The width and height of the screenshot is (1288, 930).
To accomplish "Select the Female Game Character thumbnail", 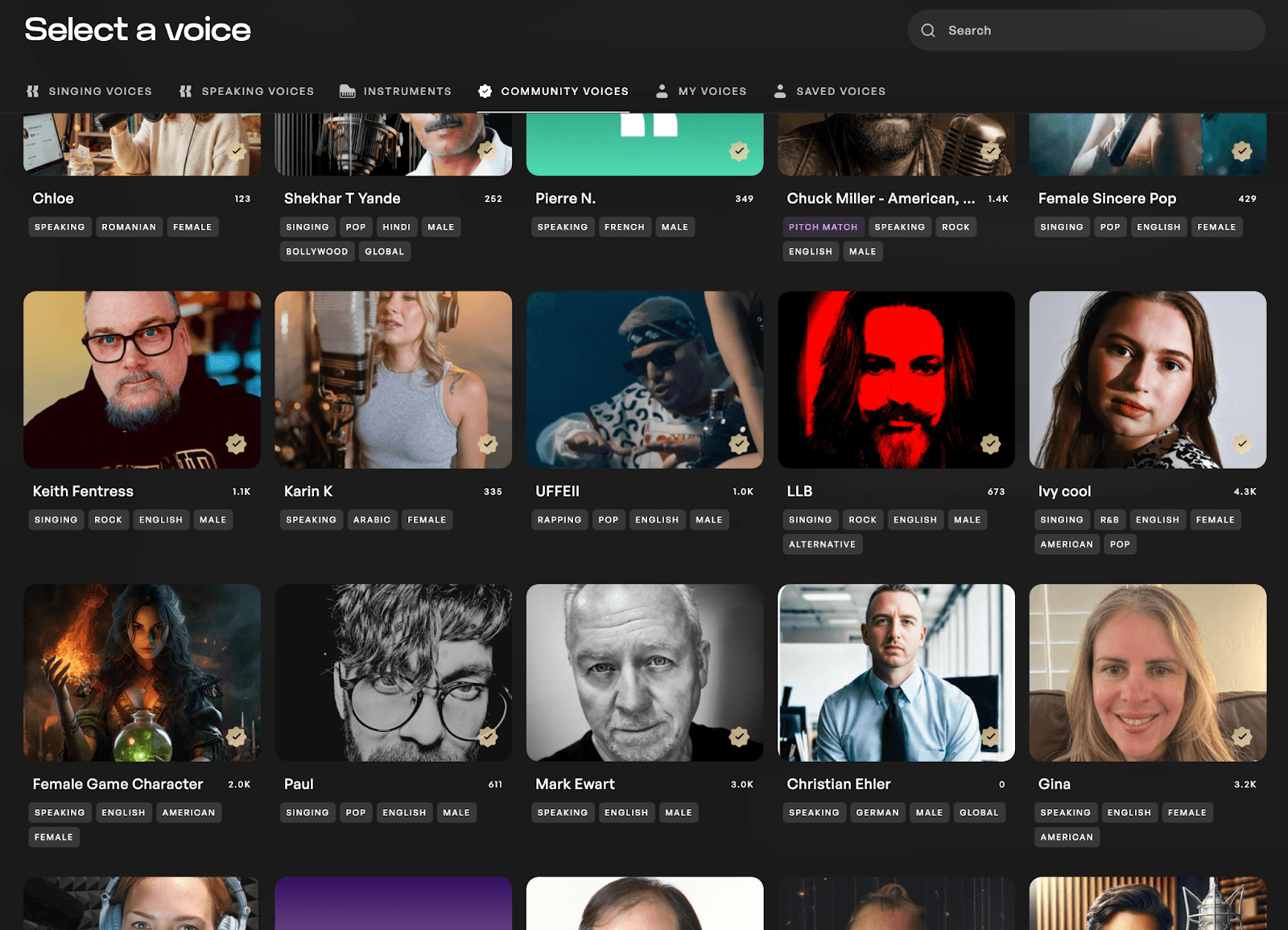I will (142, 674).
